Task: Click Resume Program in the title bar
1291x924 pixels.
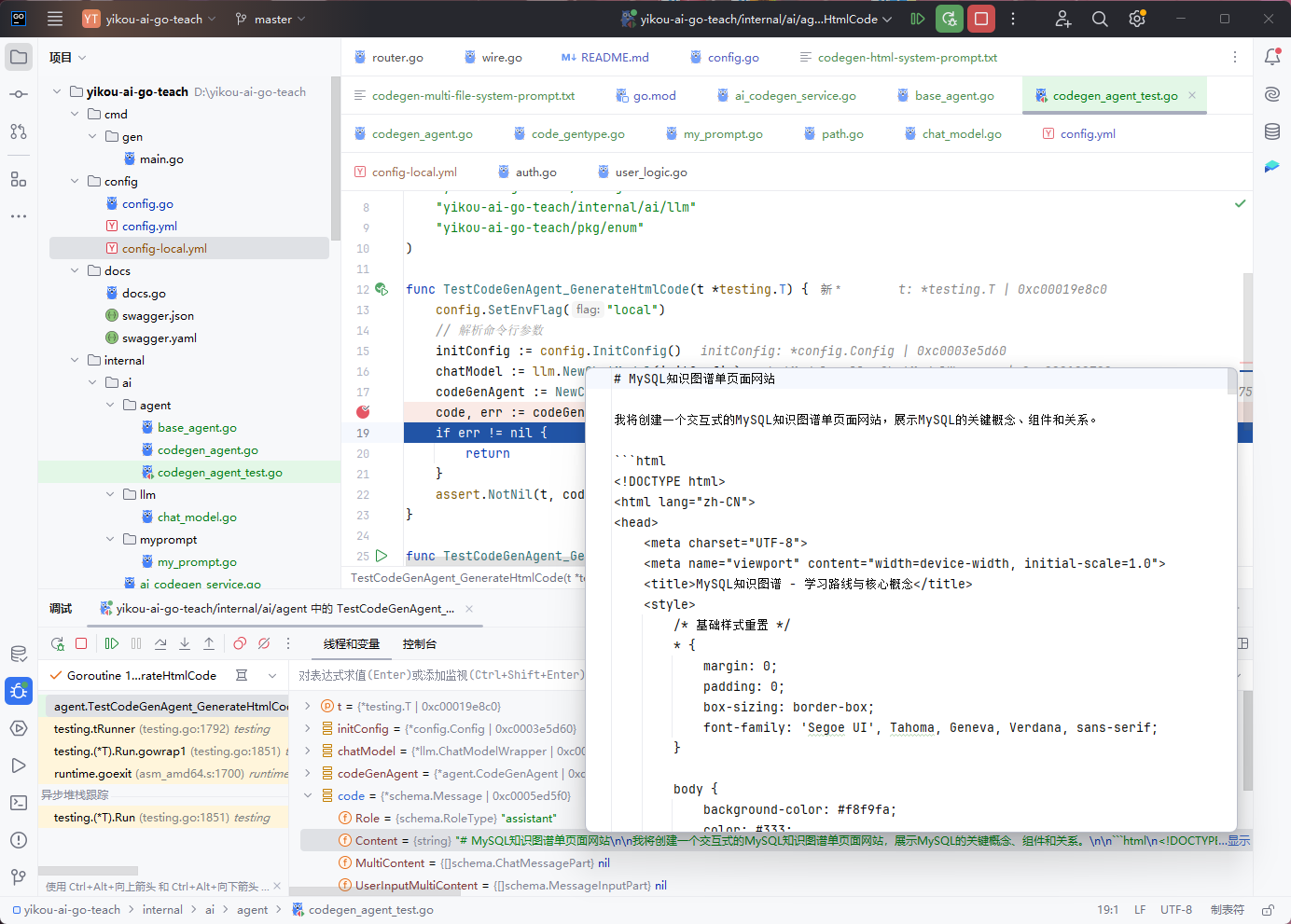Action: (918, 19)
